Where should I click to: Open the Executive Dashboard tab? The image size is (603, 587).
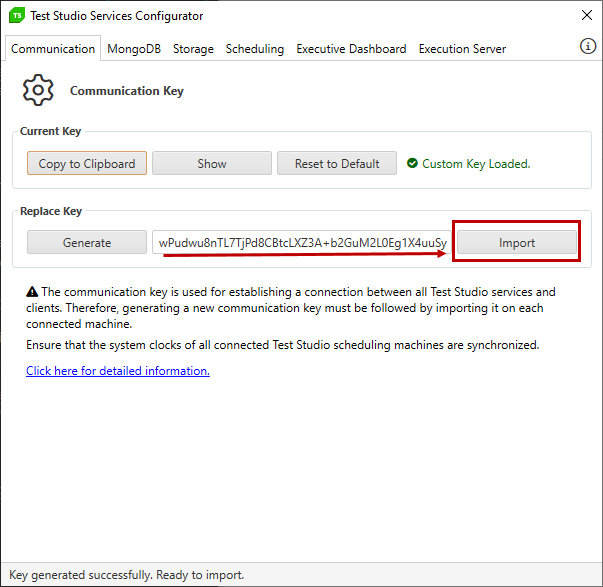point(351,49)
